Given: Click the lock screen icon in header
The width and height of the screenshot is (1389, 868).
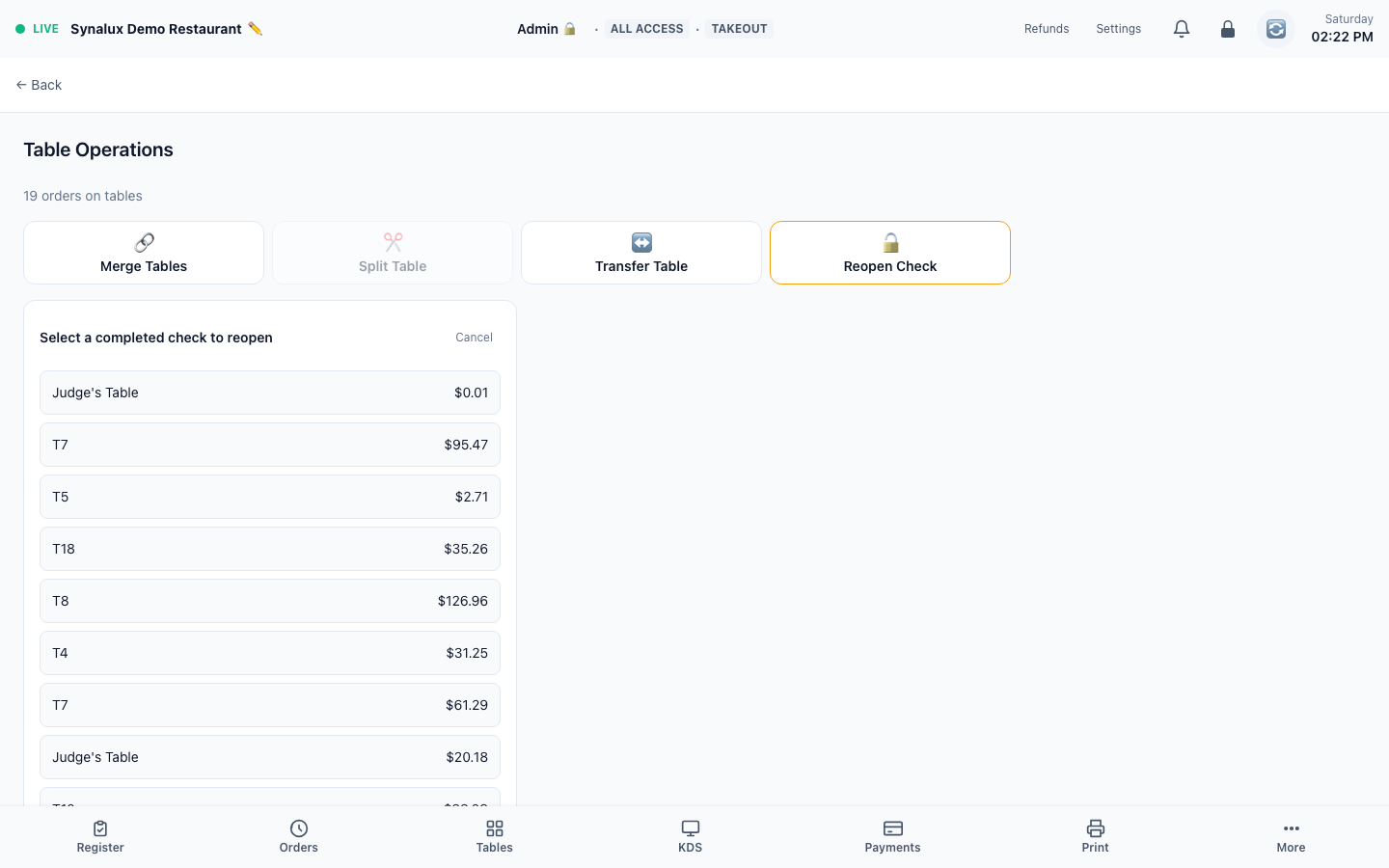Looking at the screenshot, I should coord(1228,29).
